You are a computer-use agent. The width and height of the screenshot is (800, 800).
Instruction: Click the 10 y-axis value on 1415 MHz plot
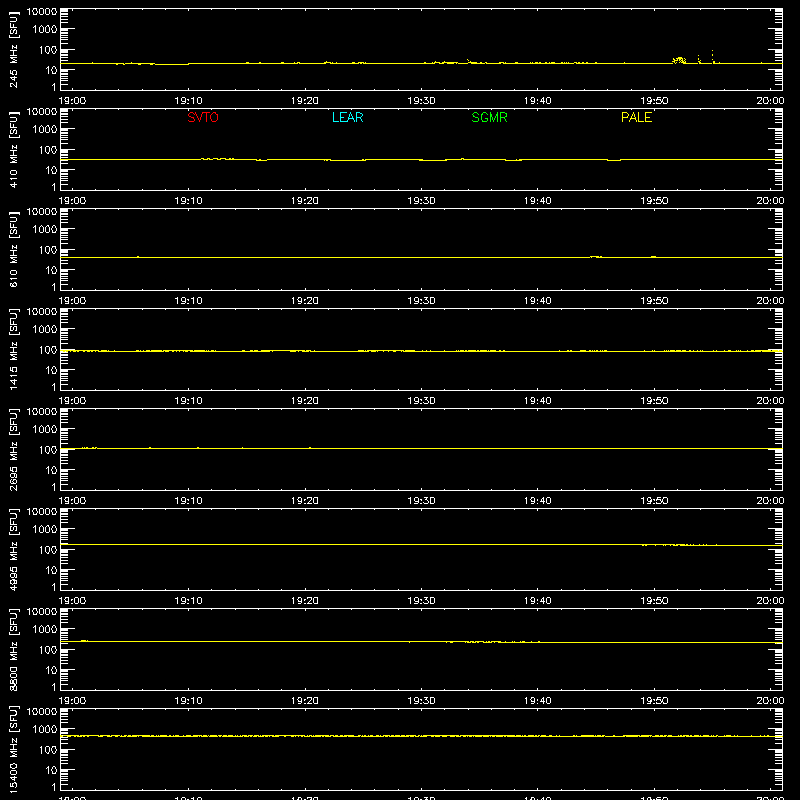[x=51, y=370]
